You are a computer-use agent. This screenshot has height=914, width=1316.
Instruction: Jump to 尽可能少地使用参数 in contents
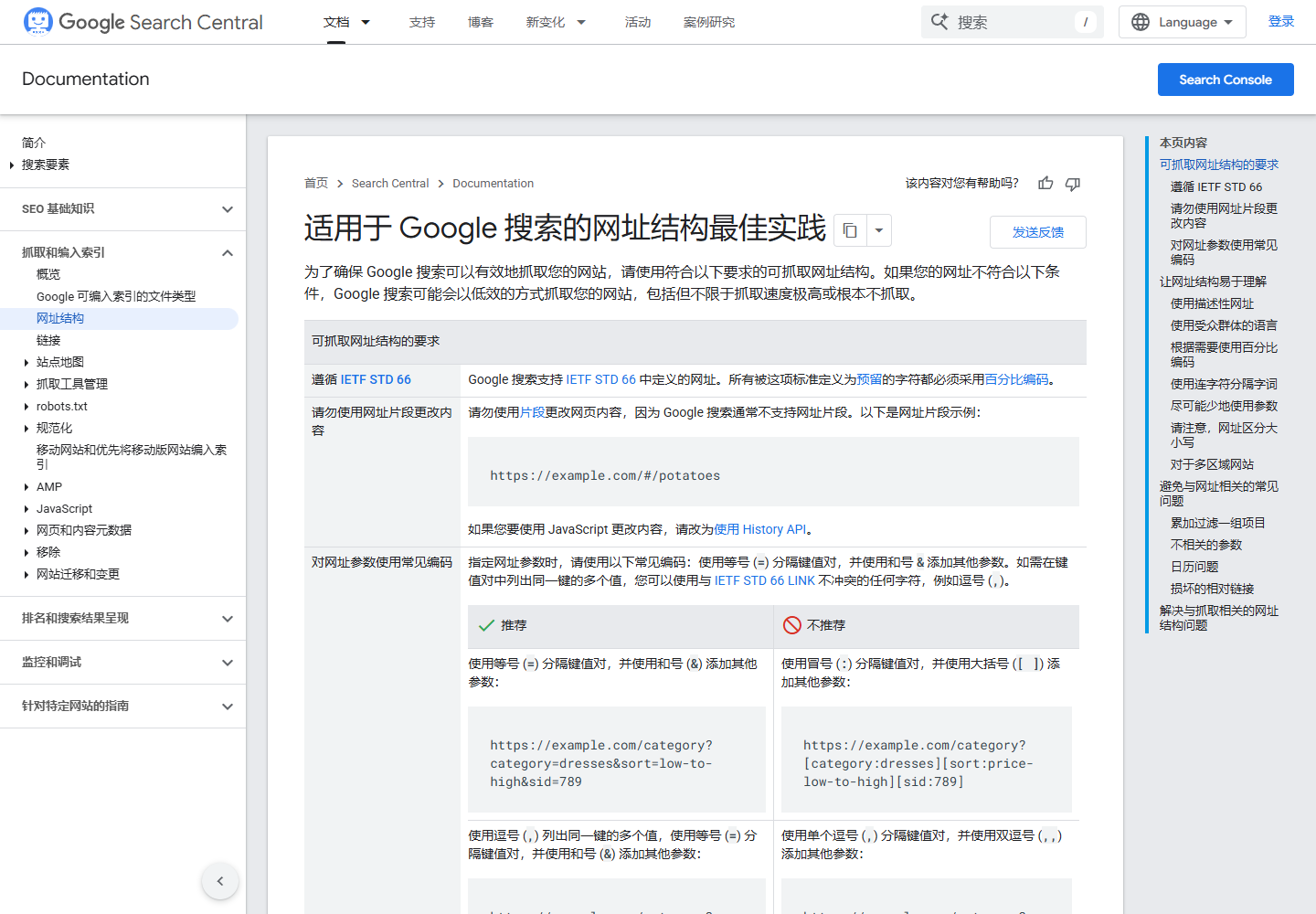pos(1224,406)
